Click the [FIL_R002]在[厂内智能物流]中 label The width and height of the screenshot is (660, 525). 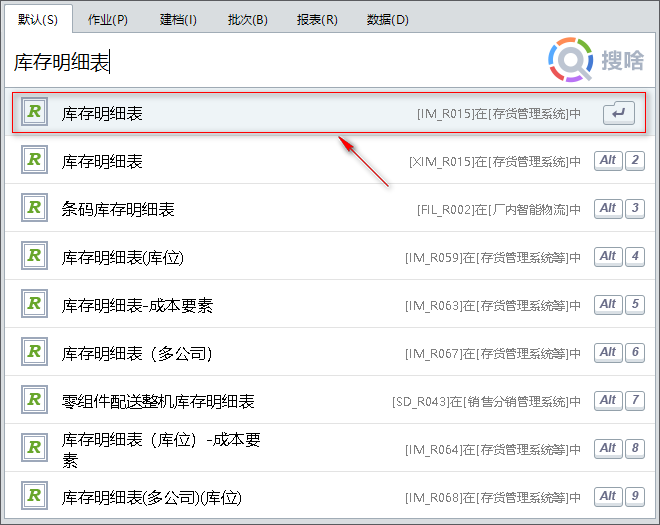[x=499, y=209]
